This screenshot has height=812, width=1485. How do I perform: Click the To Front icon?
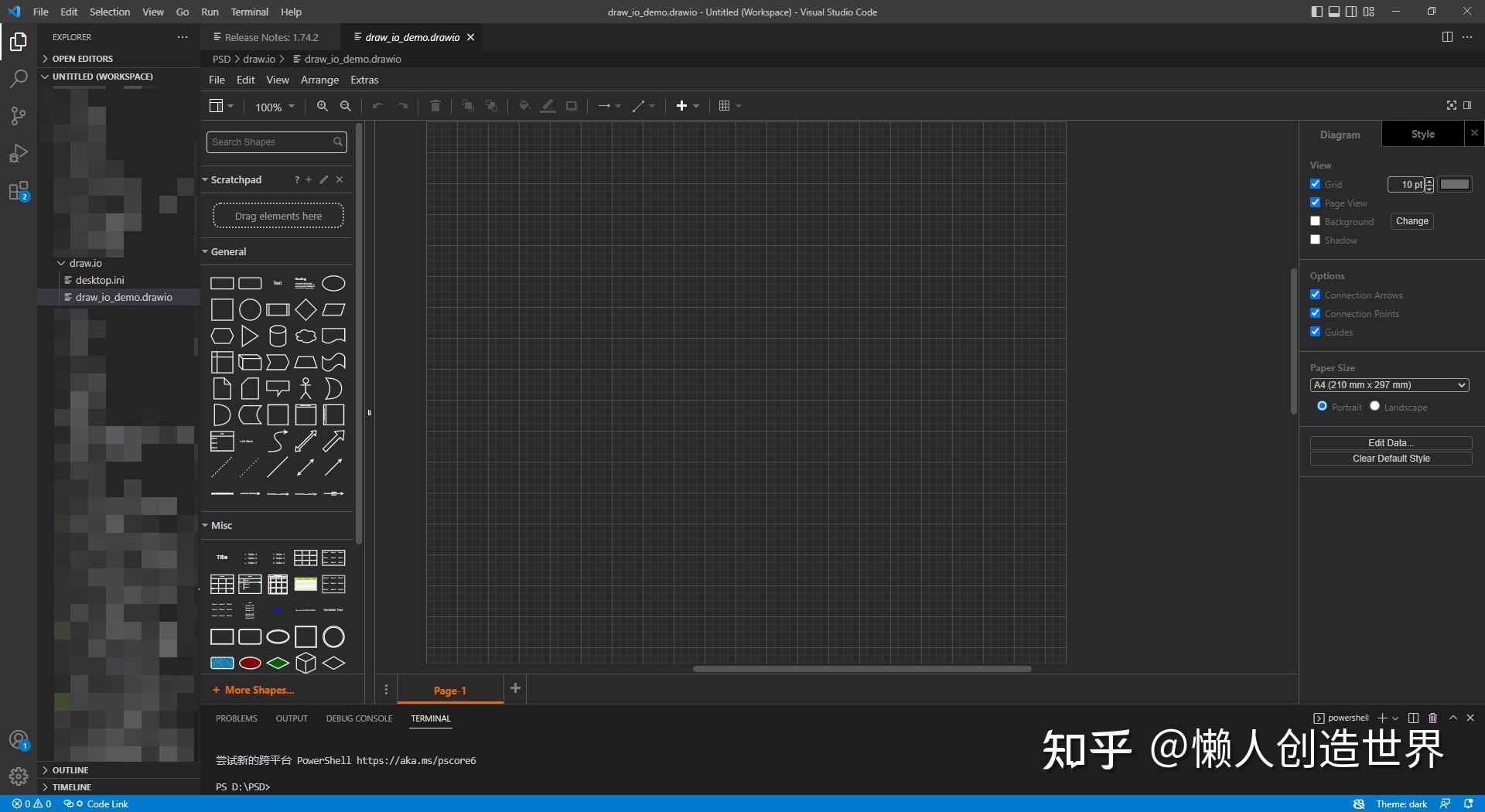(x=468, y=106)
